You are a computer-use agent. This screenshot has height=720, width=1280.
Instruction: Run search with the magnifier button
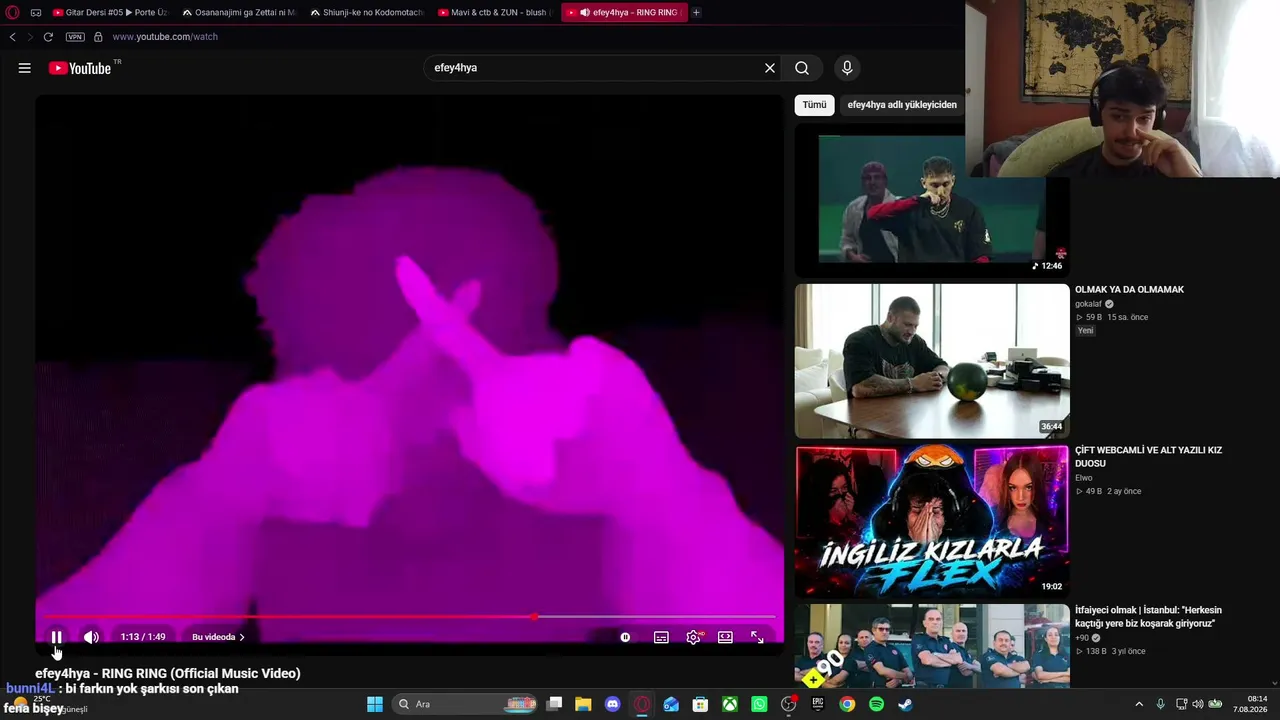tap(802, 68)
